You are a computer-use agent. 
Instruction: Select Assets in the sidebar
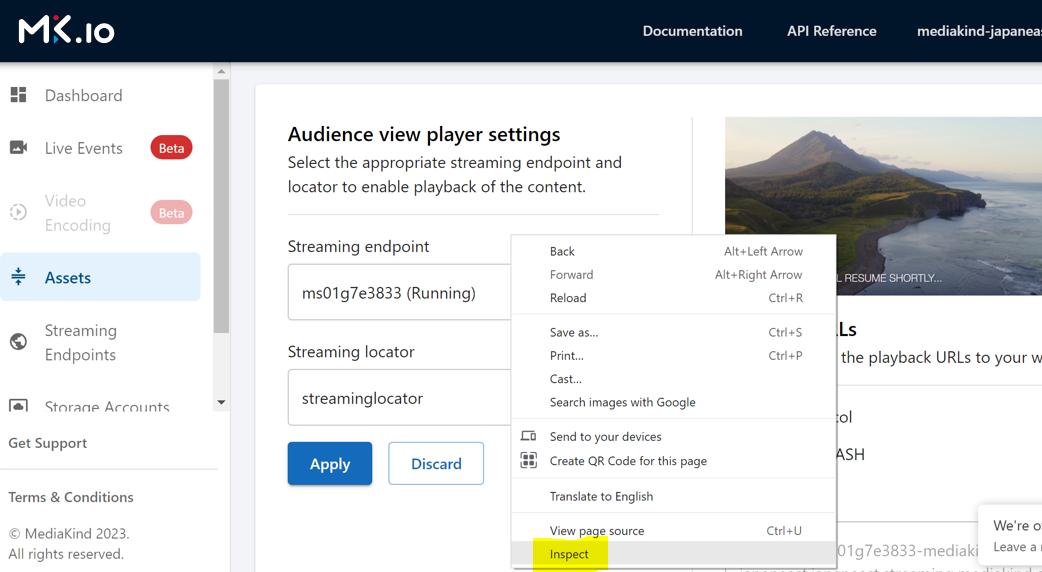[100, 277]
